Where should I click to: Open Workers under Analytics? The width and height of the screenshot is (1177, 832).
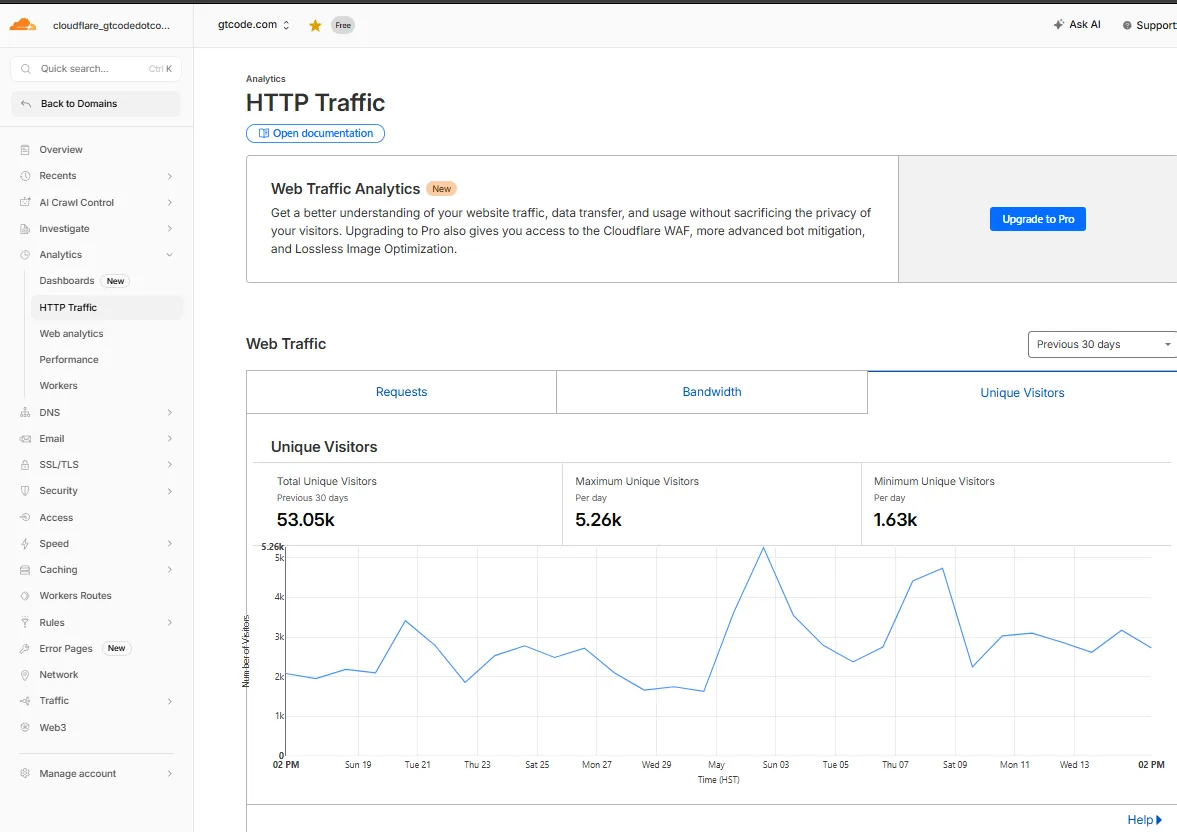(59, 386)
